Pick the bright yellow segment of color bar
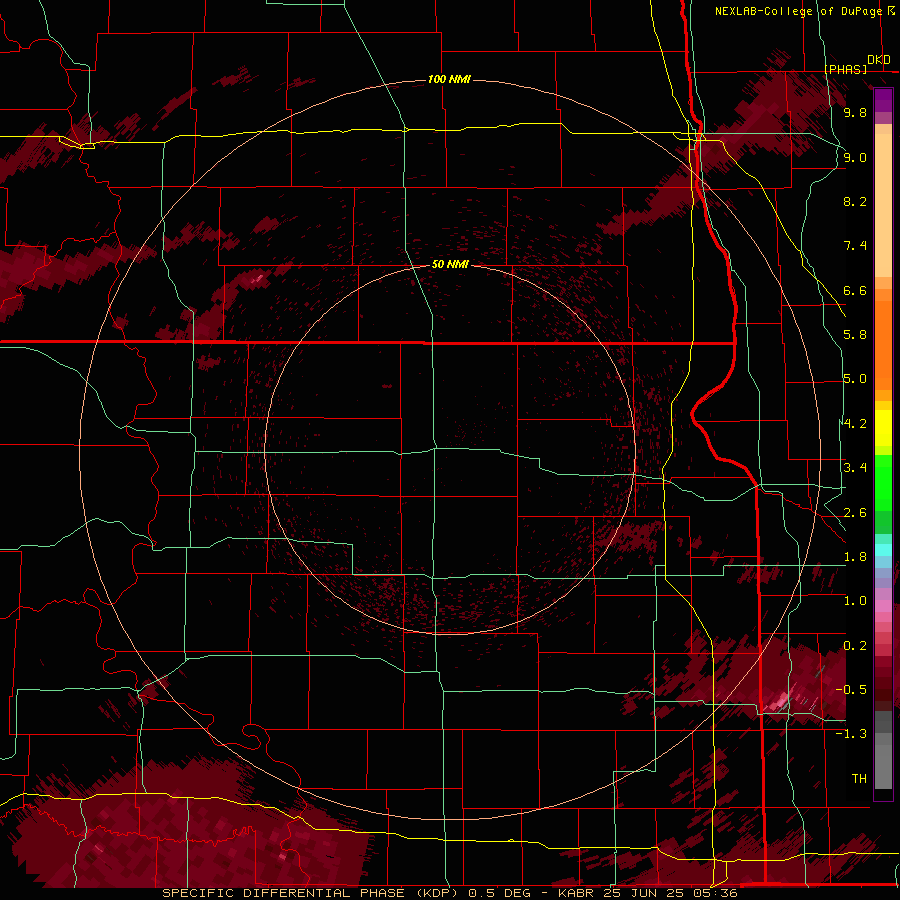900x900 pixels. click(x=883, y=428)
